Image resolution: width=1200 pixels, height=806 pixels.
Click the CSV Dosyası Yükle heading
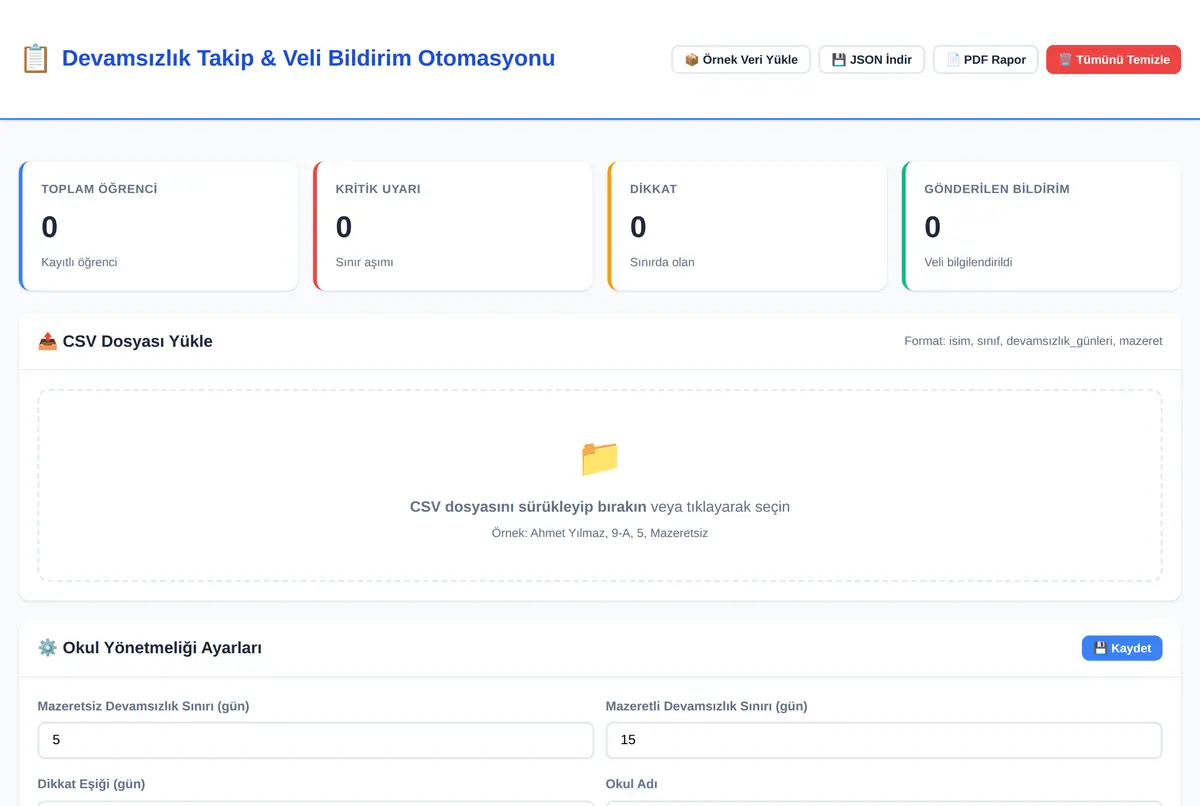click(x=137, y=341)
